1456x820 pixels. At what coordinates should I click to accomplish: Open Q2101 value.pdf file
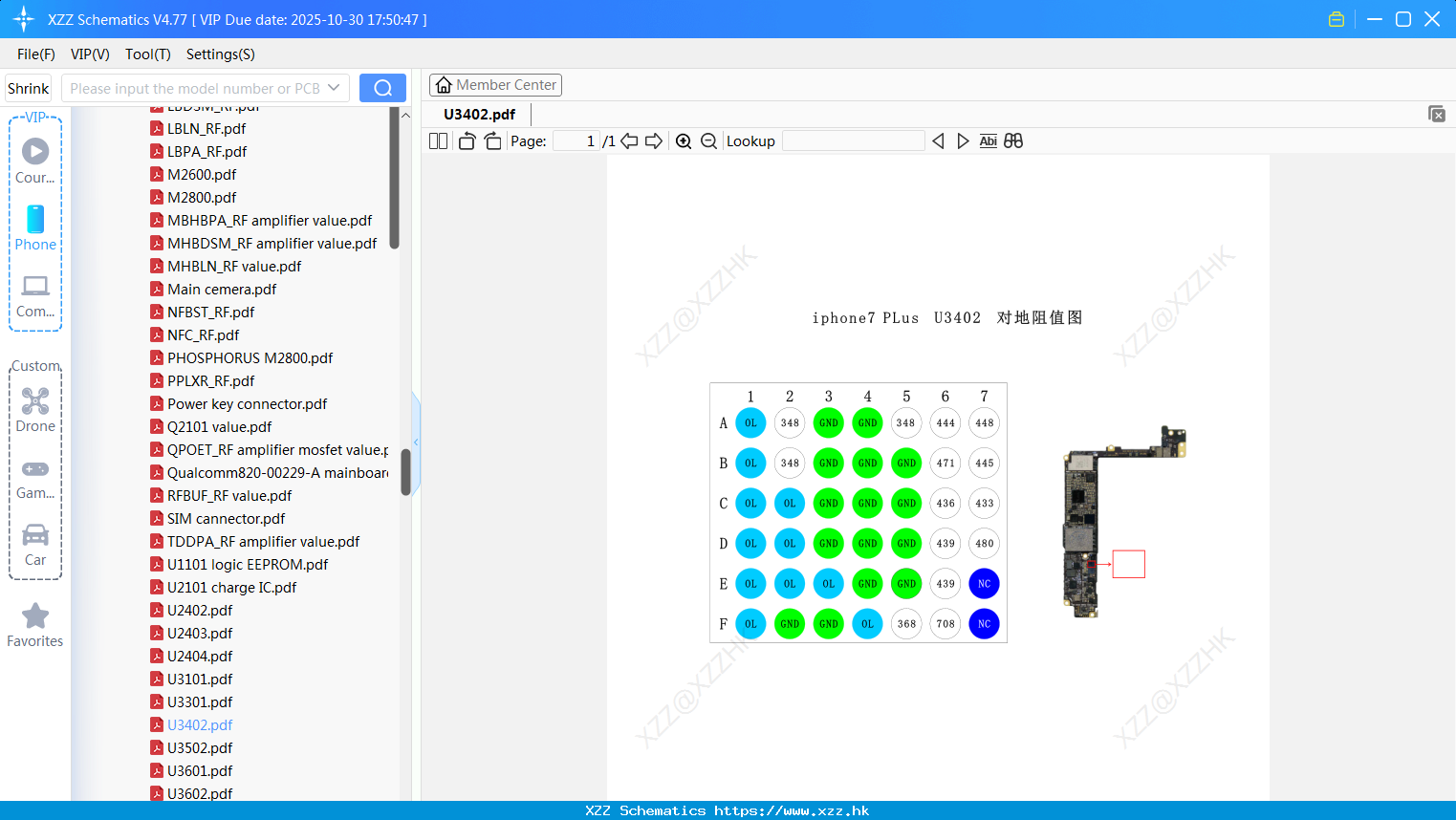[211, 426]
